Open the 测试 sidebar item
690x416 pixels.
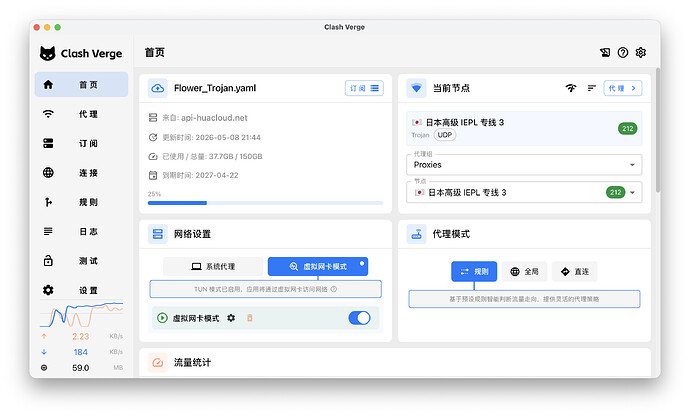(81, 261)
